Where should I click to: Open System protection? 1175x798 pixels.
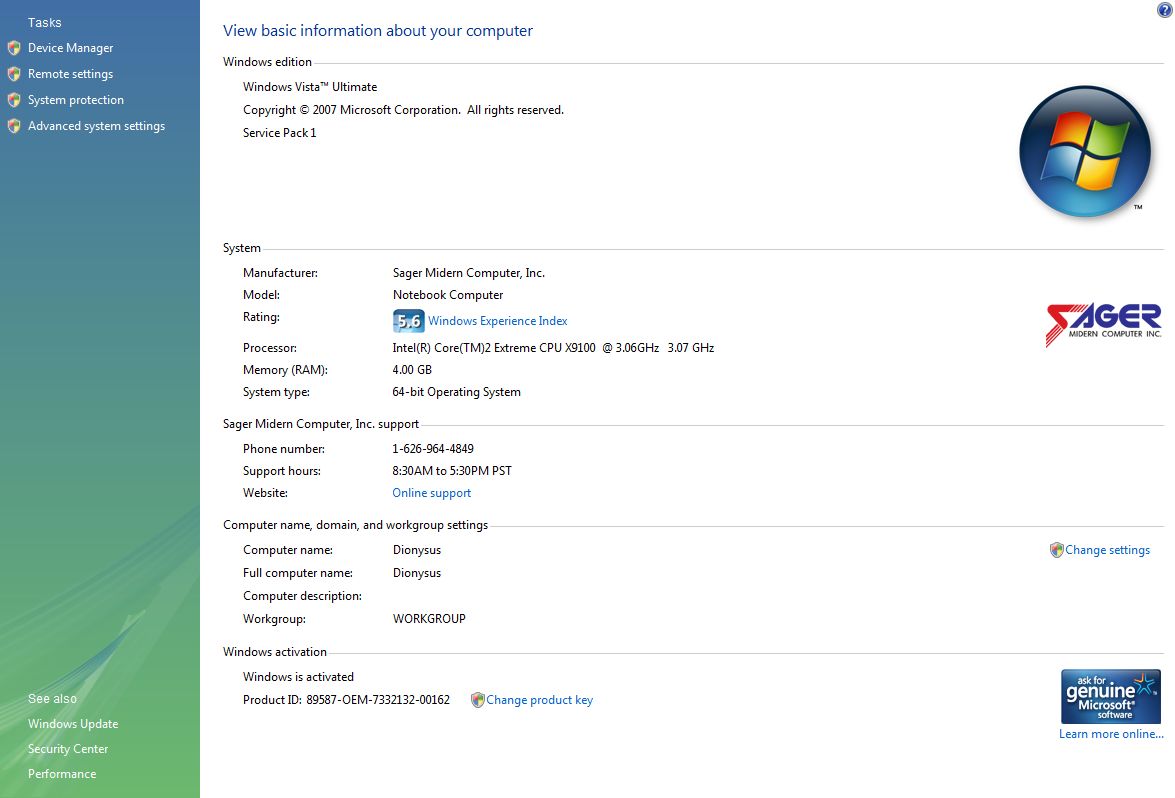[76, 100]
